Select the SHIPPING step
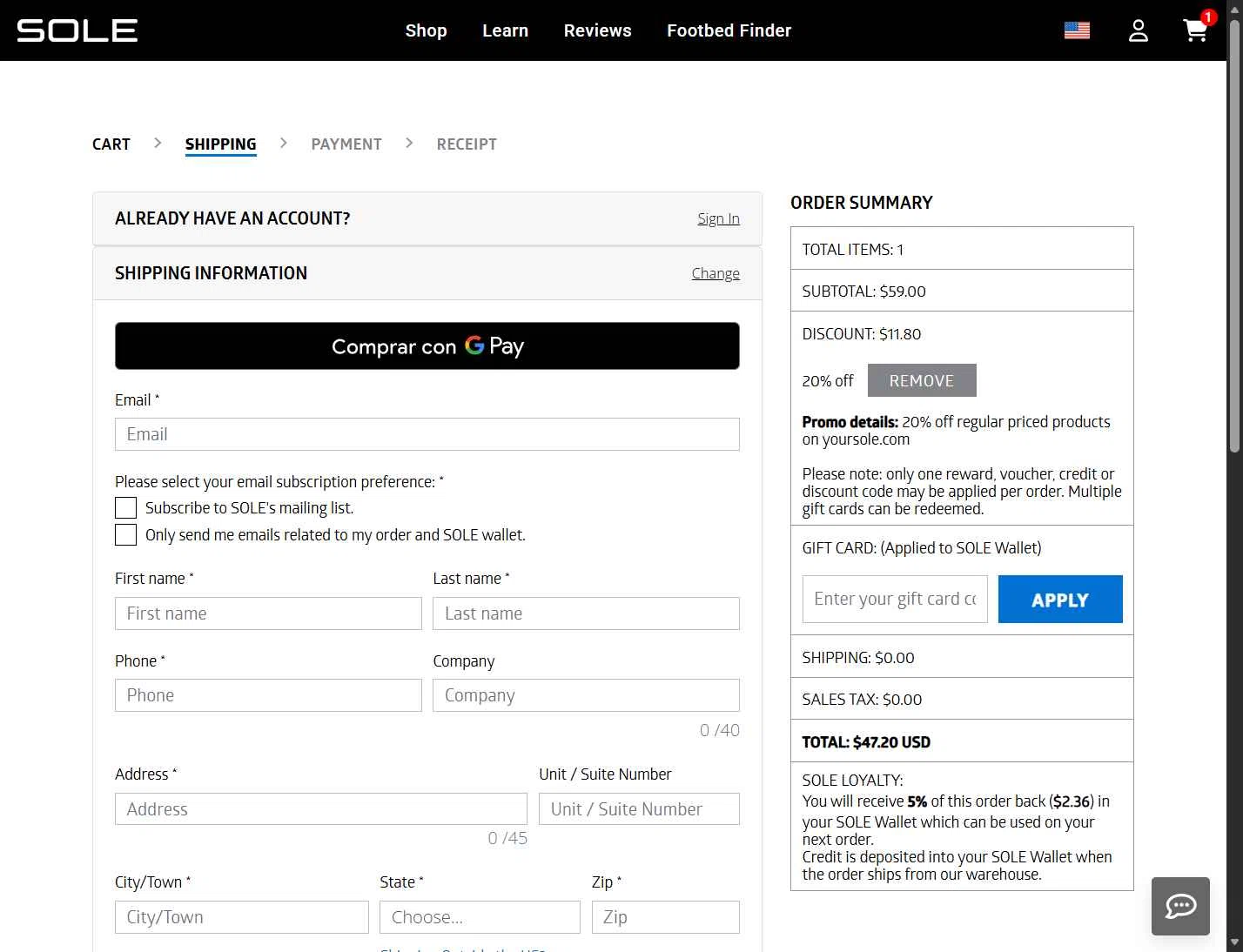1243x952 pixels. [220, 144]
